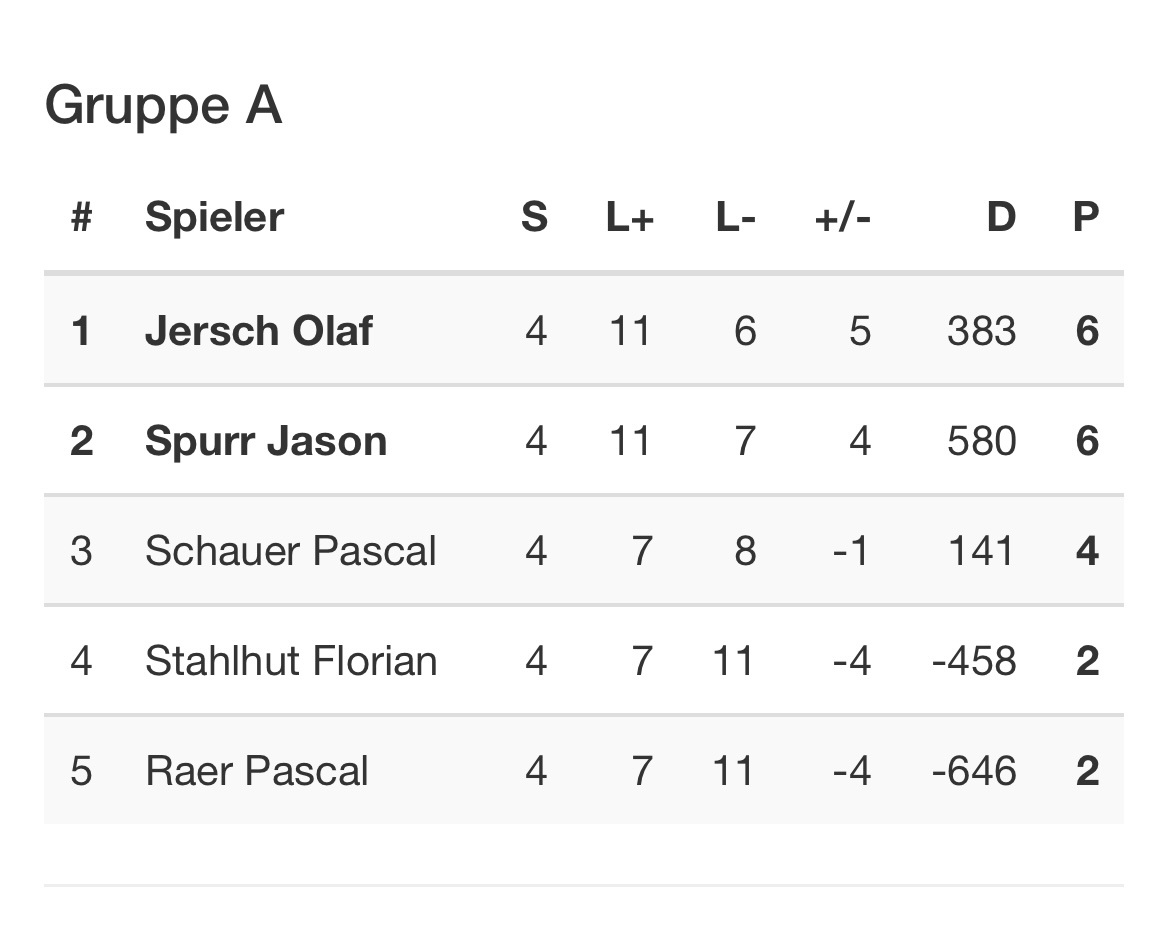This screenshot has width=1169, height=926.
Task: Select player Schauer Pascal
Action: (290, 551)
